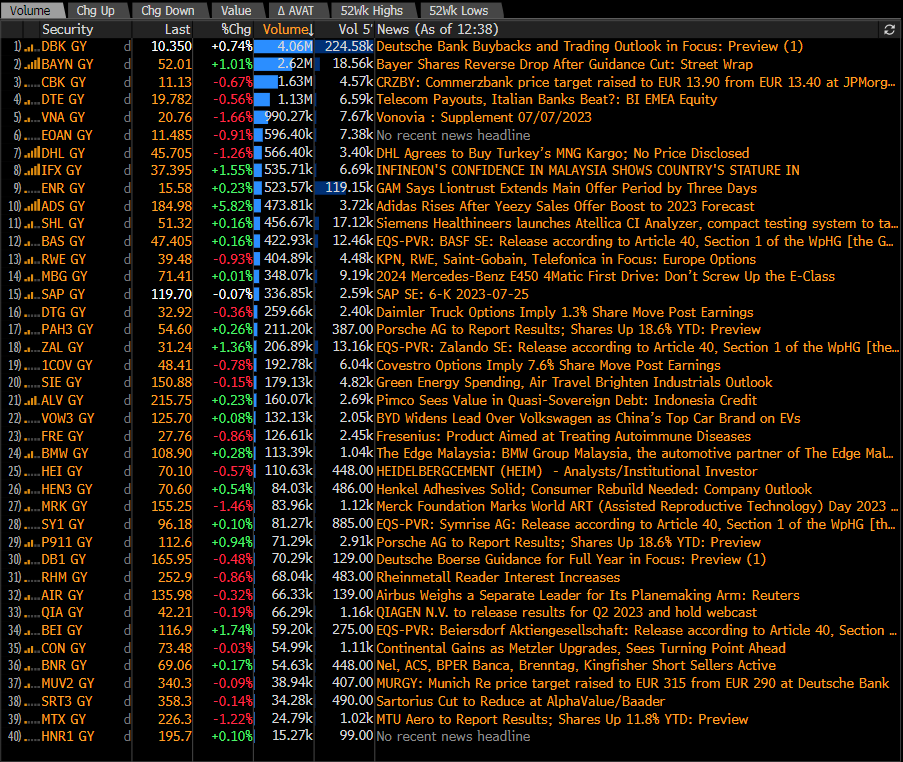Click the -1.66% change for VNA
Image resolution: width=903 pixels, height=762 pixels.
pos(233,117)
